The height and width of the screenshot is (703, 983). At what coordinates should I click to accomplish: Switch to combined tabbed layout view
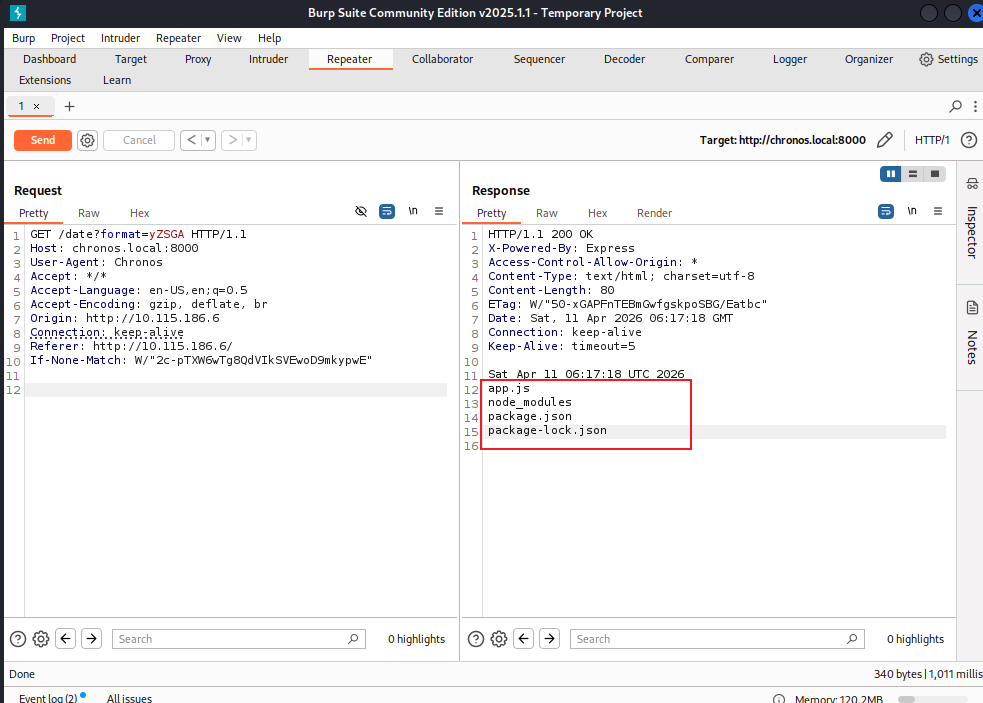coord(935,174)
